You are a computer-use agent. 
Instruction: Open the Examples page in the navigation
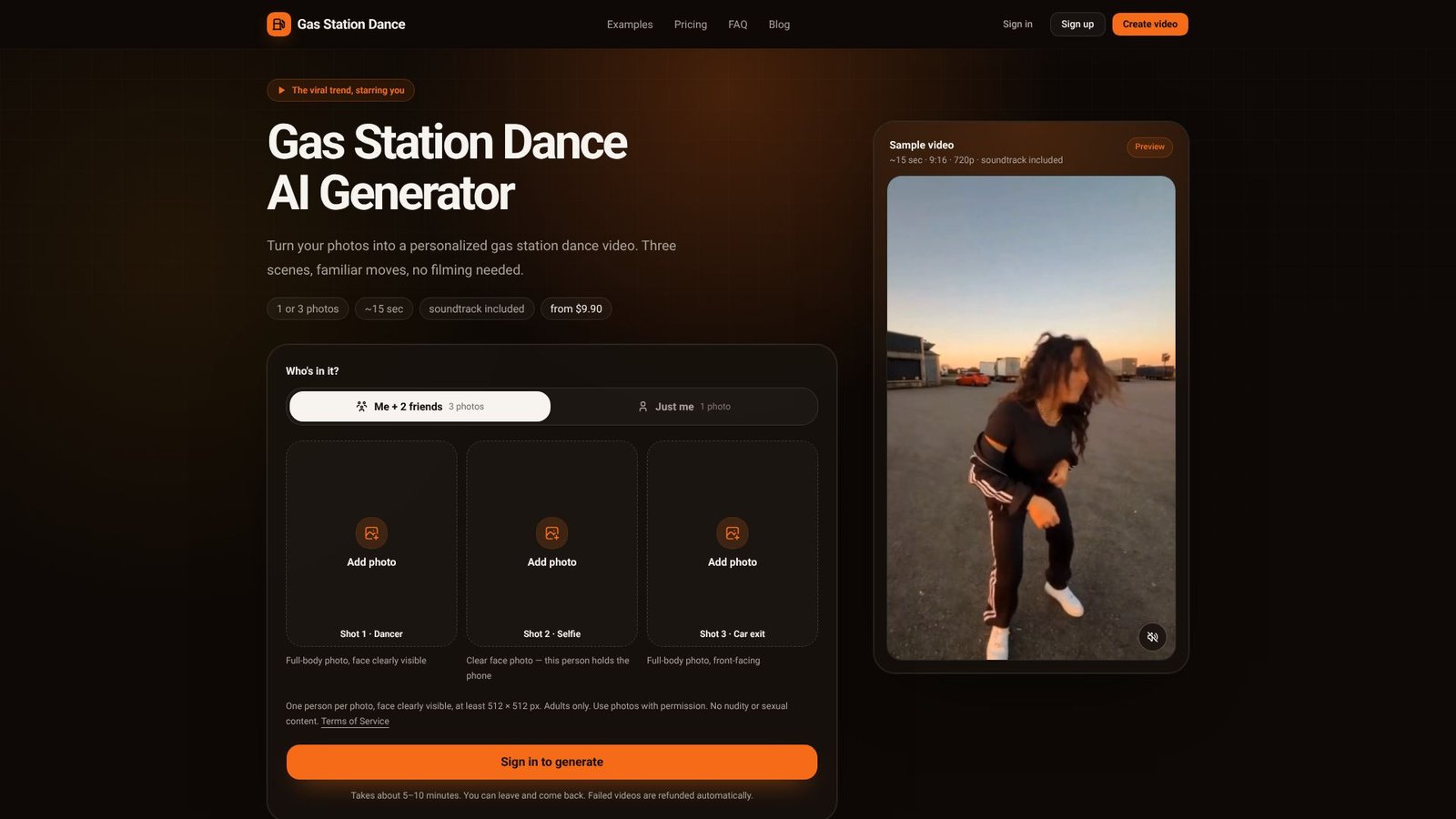pos(630,25)
